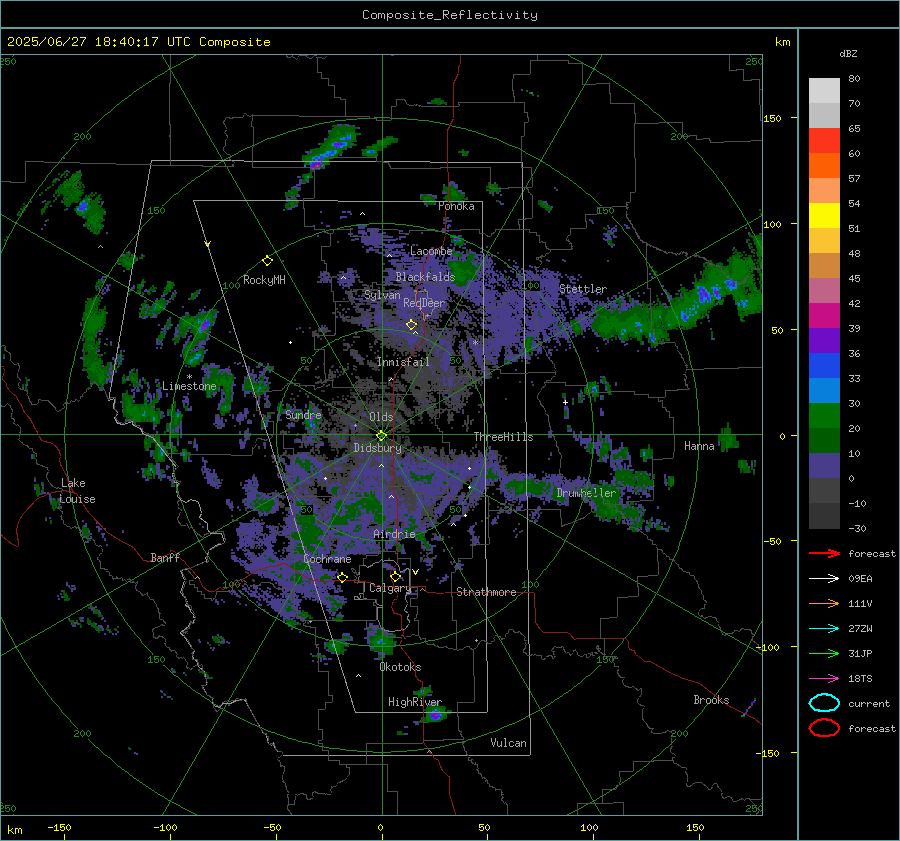The height and width of the screenshot is (841, 900).
Task: Click the Calgary city label
Action: tap(390, 588)
